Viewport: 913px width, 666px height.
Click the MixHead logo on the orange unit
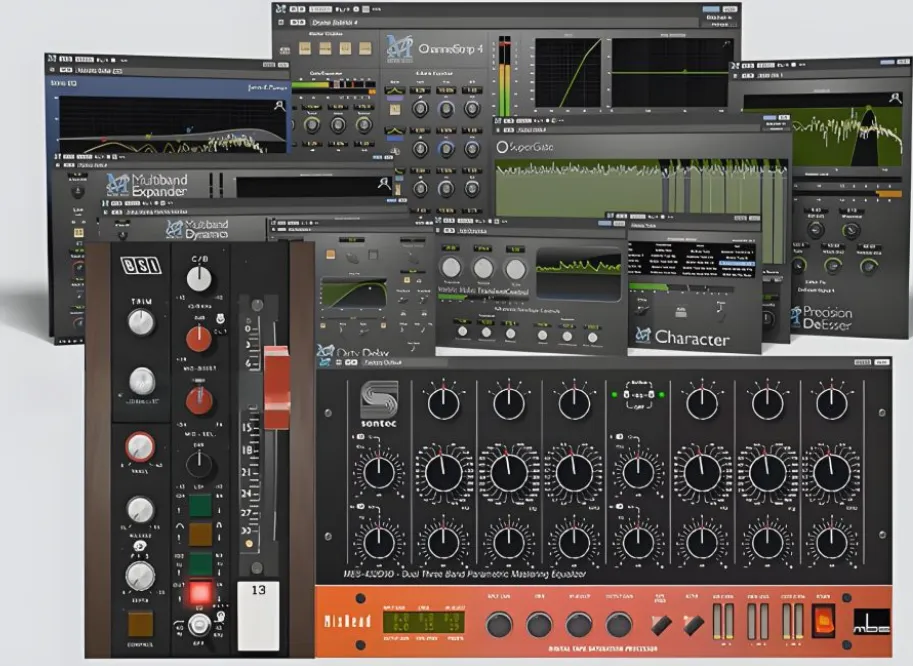[x=348, y=621]
